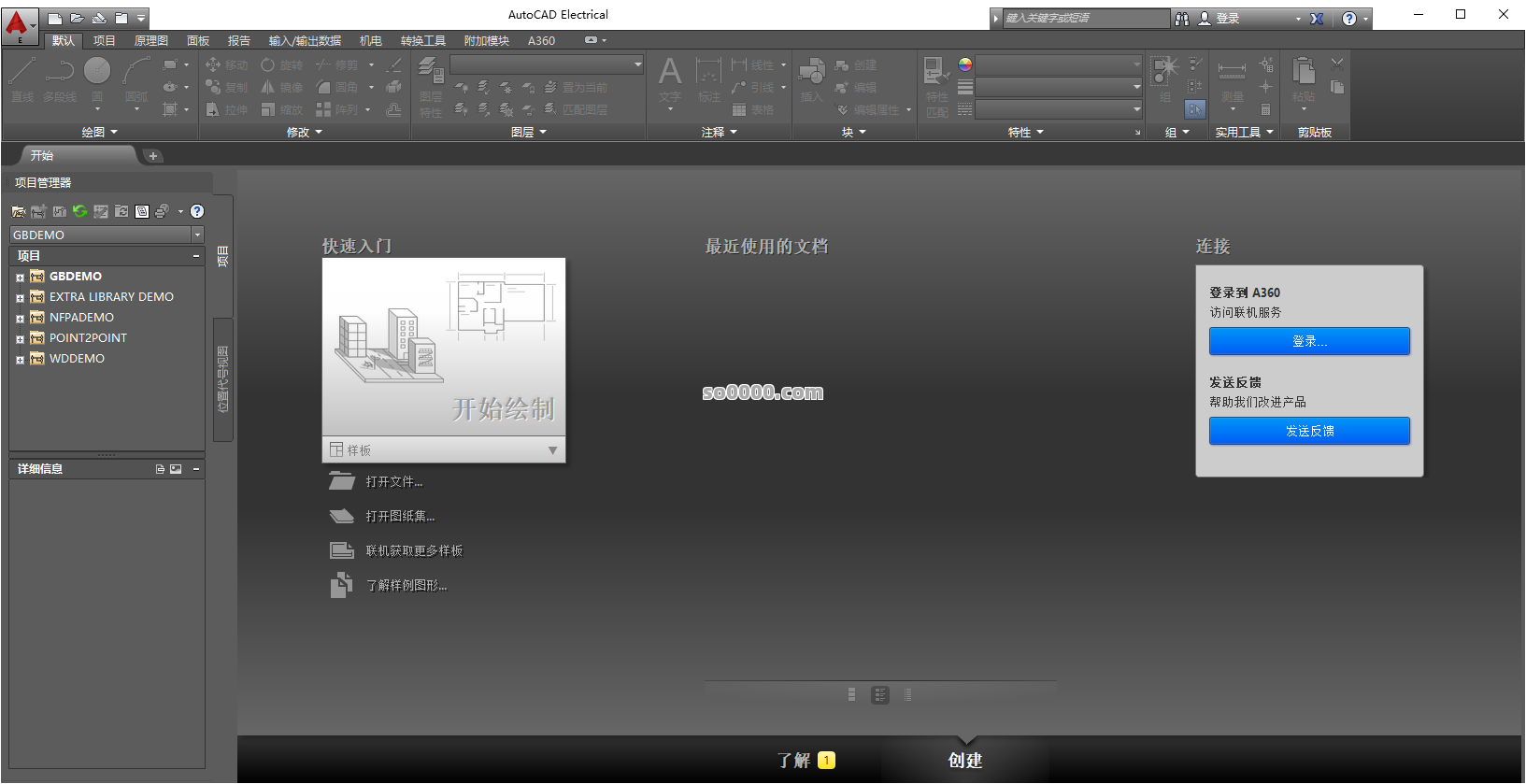Click the 发送反馈 button
This screenshot has height=784, width=1526.
coord(1309,431)
